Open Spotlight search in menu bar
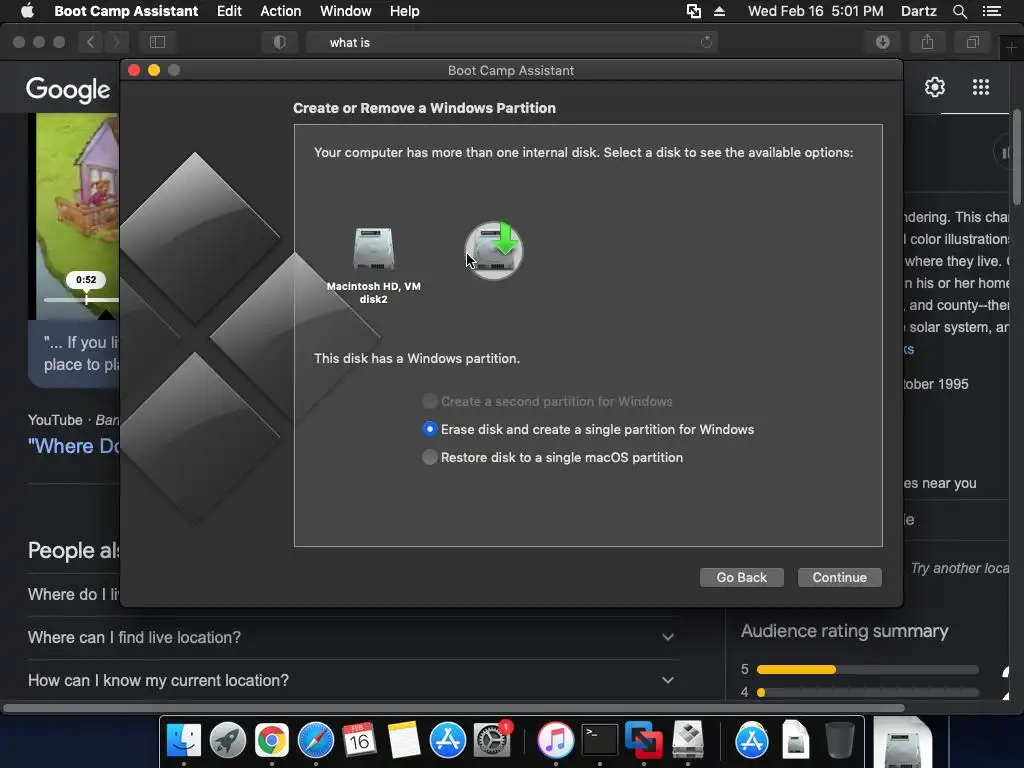The width and height of the screenshot is (1024, 768). tap(959, 11)
